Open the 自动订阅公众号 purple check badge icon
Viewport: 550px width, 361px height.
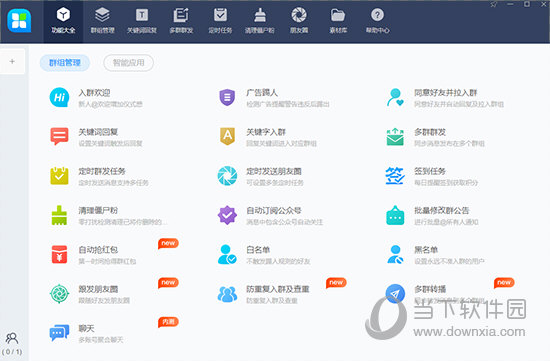point(227,215)
